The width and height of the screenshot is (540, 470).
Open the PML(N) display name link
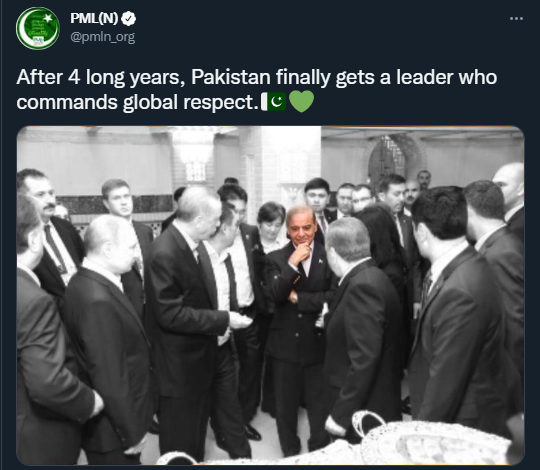94,18
